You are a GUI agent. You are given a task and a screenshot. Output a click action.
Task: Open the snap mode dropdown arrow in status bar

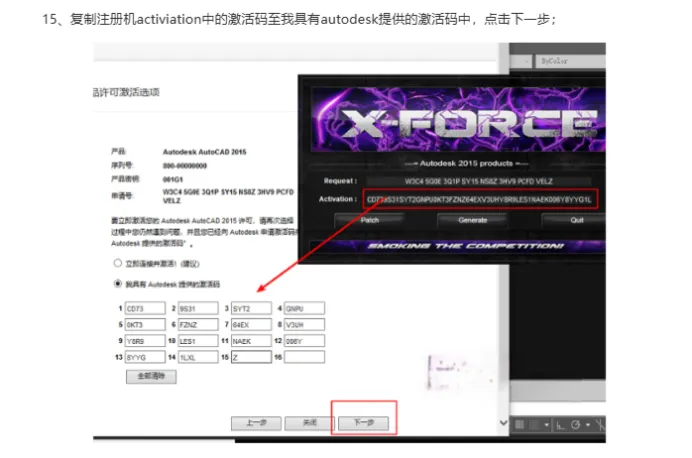(x=547, y=424)
